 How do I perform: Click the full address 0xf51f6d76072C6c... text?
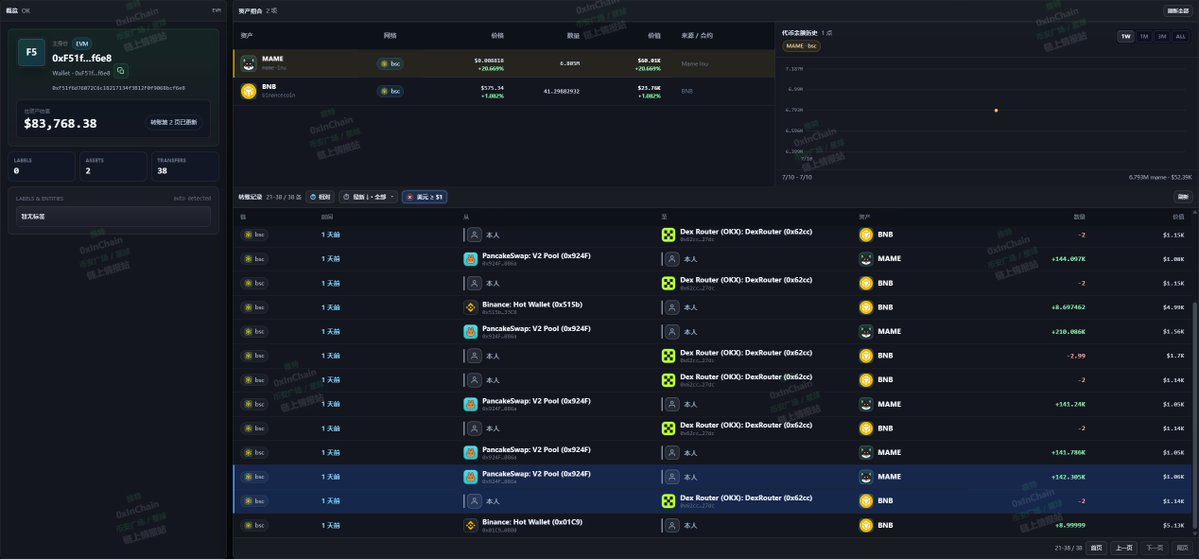point(119,88)
